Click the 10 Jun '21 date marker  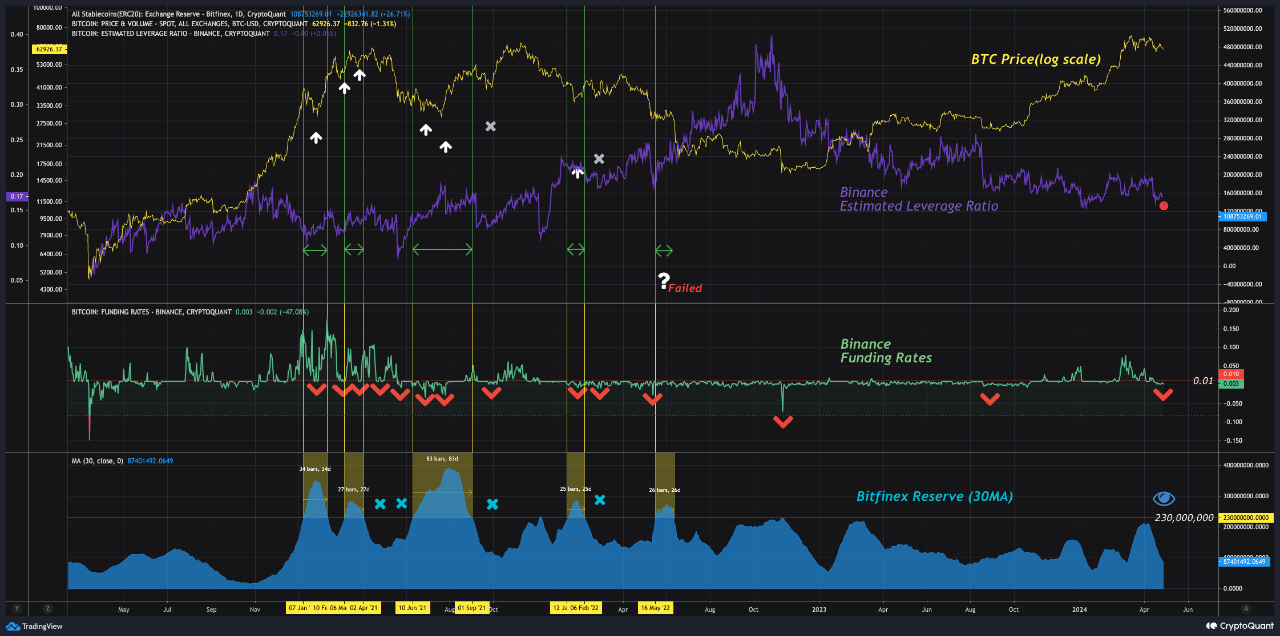click(412, 607)
